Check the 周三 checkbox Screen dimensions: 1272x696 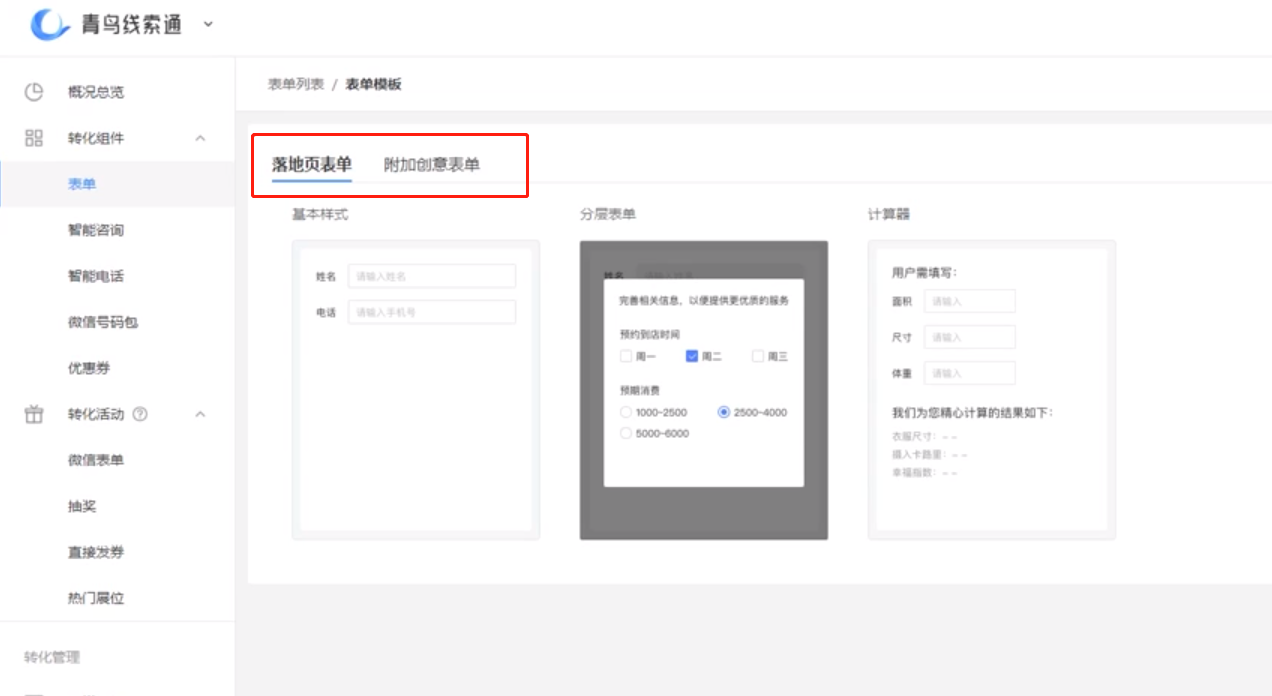pos(758,356)
